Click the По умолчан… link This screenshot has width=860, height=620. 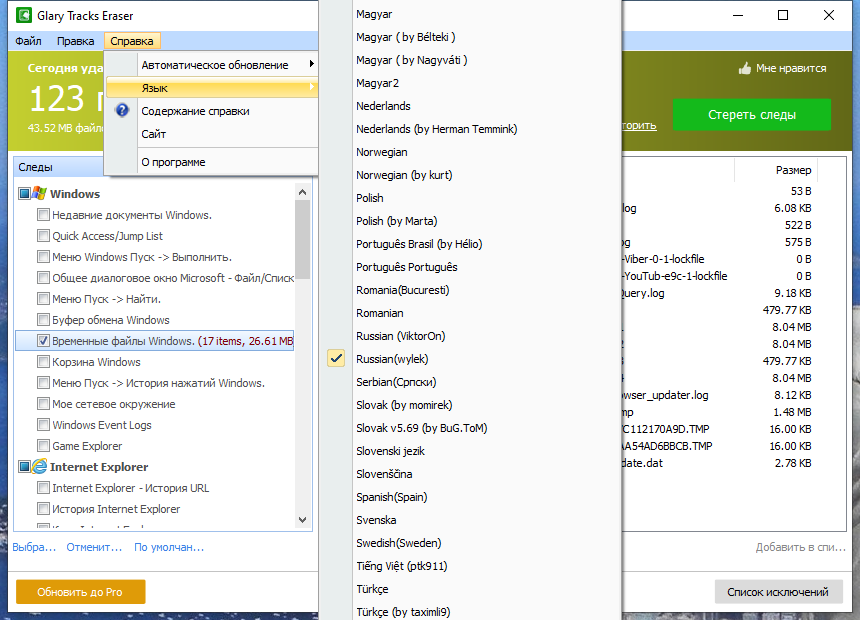(169, 547)
